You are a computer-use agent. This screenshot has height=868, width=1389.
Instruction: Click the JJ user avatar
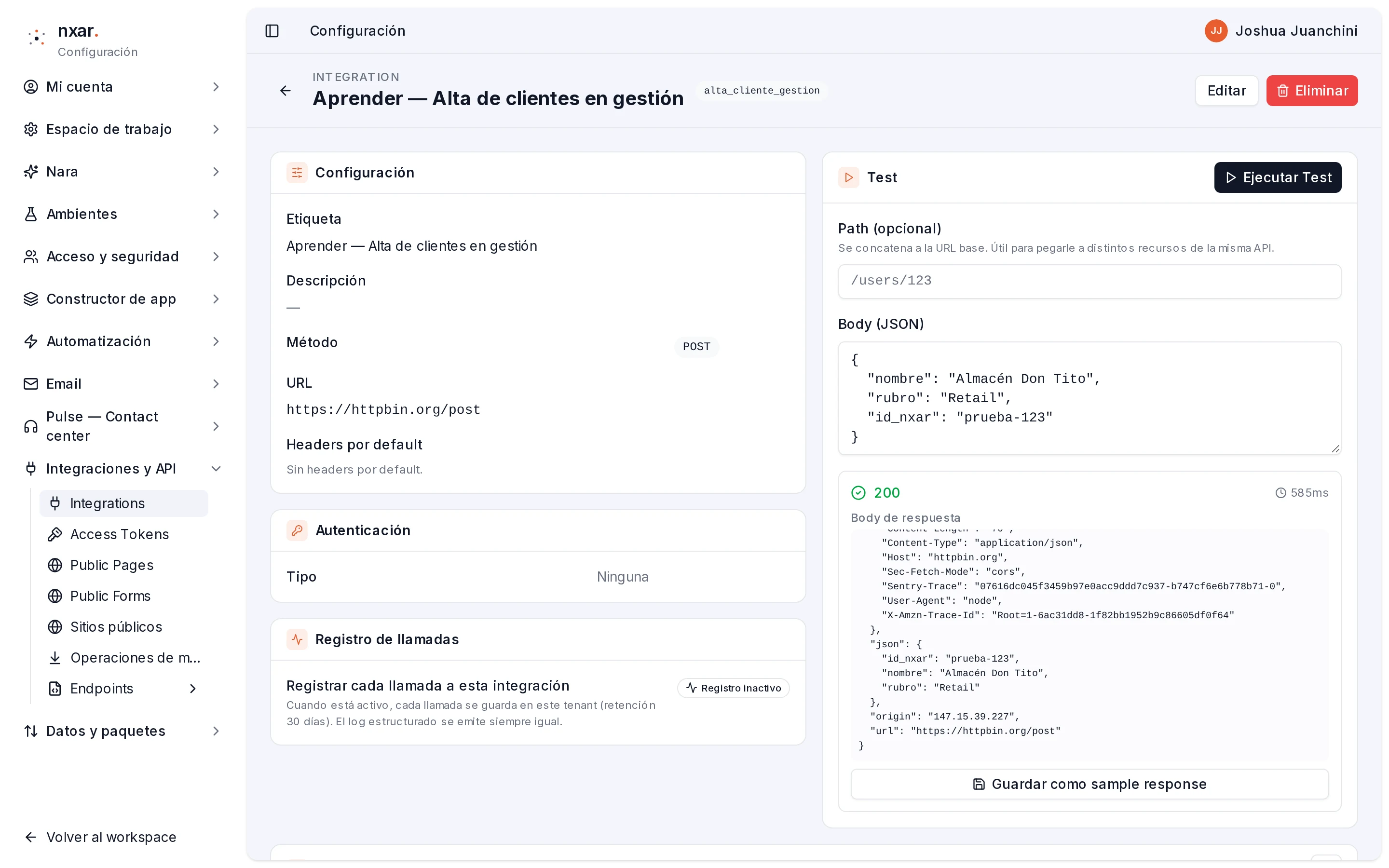1216,31
